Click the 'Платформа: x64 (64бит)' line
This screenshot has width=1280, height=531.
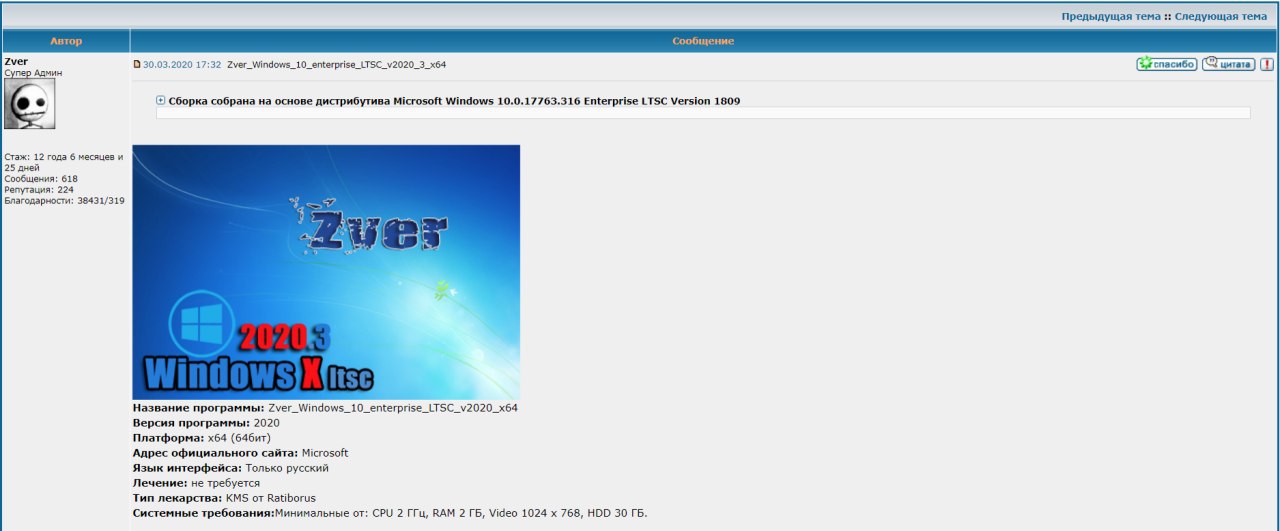[x=202, y=438]
